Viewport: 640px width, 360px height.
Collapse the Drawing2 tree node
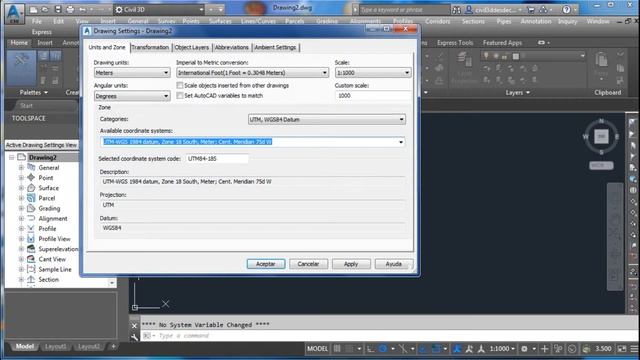pyautogui.click(x=11, y=158)
